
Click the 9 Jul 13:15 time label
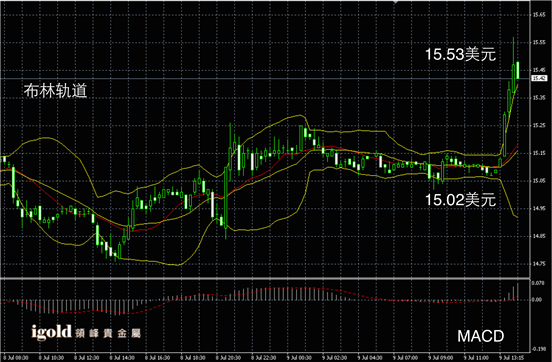click(x=512, y=358)
